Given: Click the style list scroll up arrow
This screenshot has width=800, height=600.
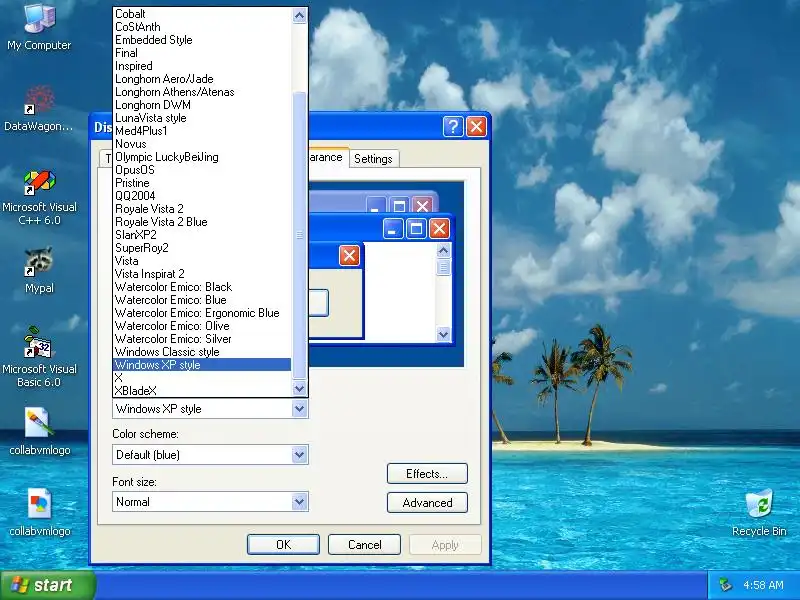Looking at the screenshot, I should [299, 16].
